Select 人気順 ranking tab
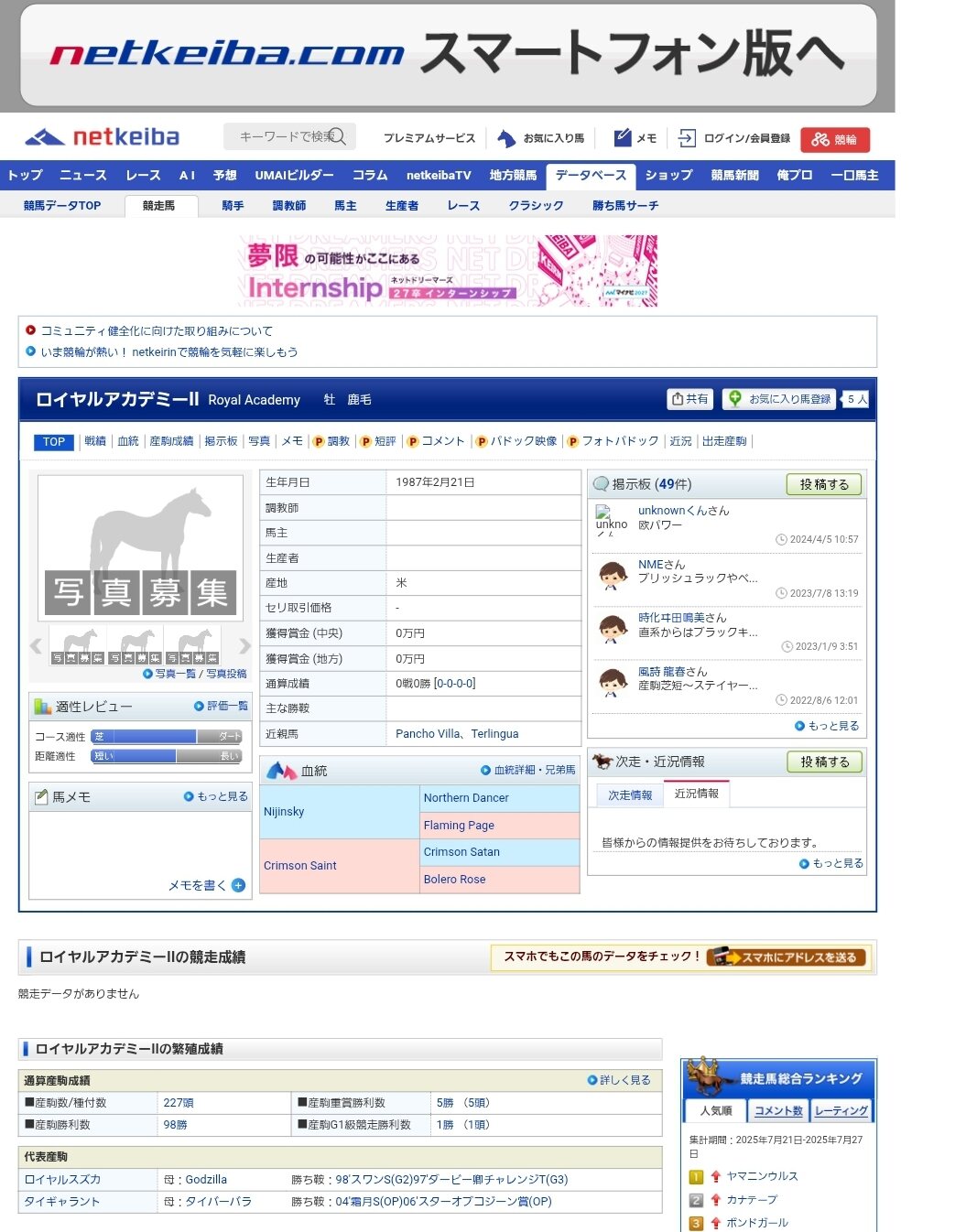966x1232 pixels. 716,1111
